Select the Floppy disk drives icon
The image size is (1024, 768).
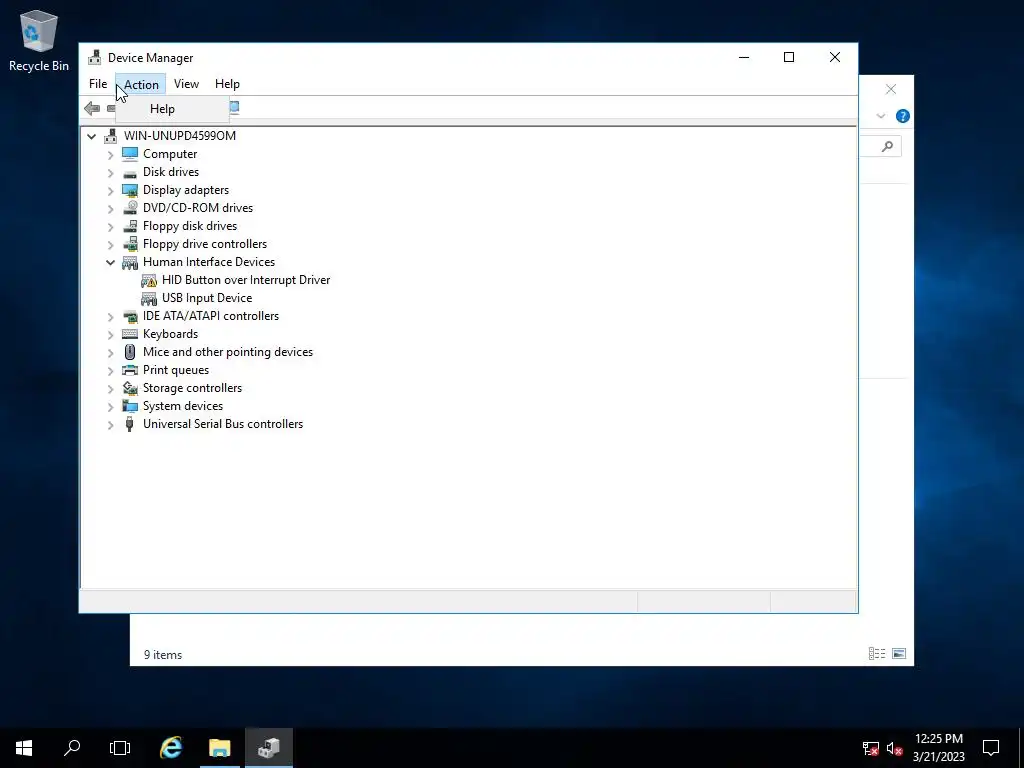point(130,226)
